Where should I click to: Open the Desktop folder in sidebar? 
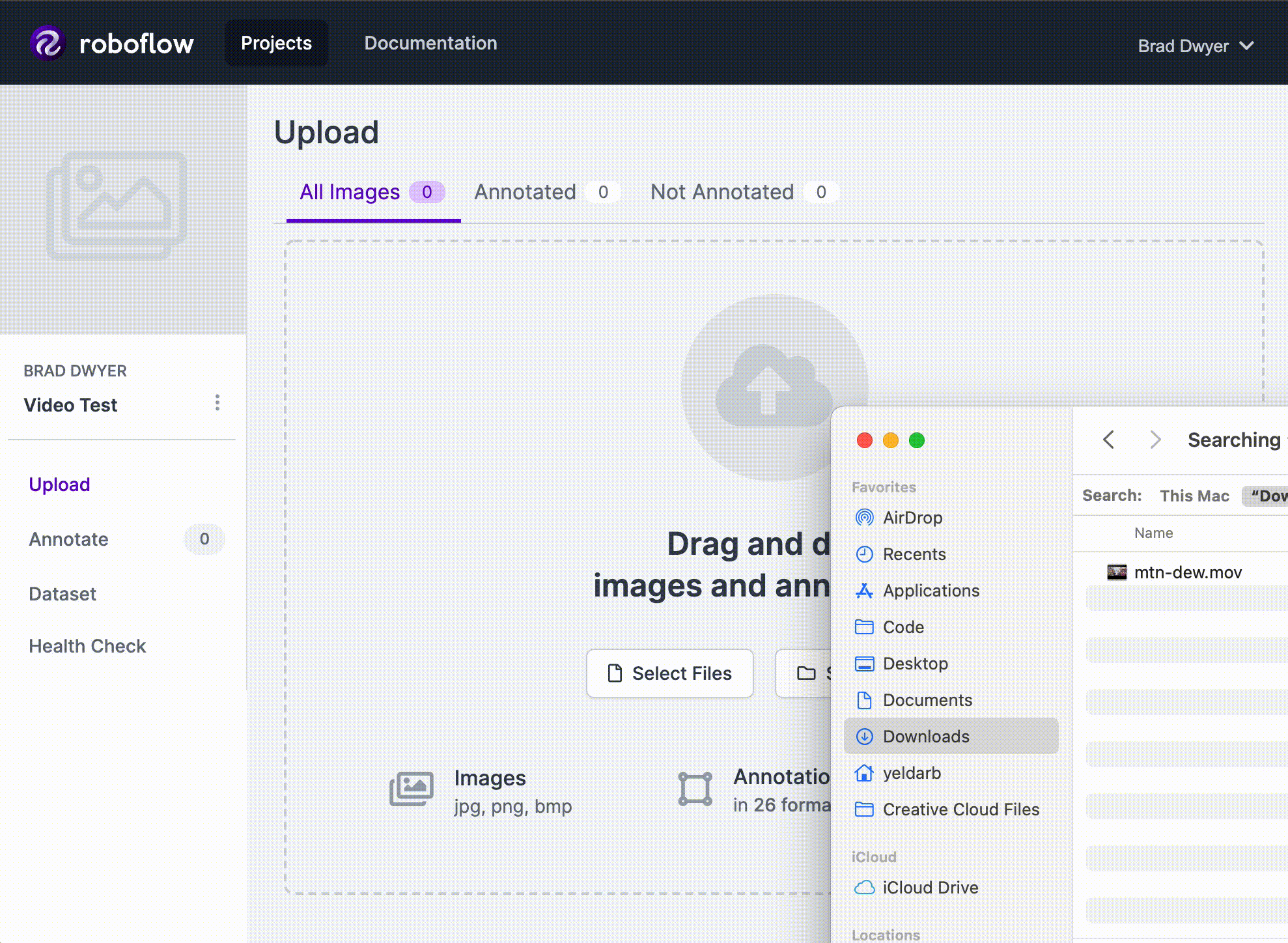pyautogui.click(x=915, y=664)
